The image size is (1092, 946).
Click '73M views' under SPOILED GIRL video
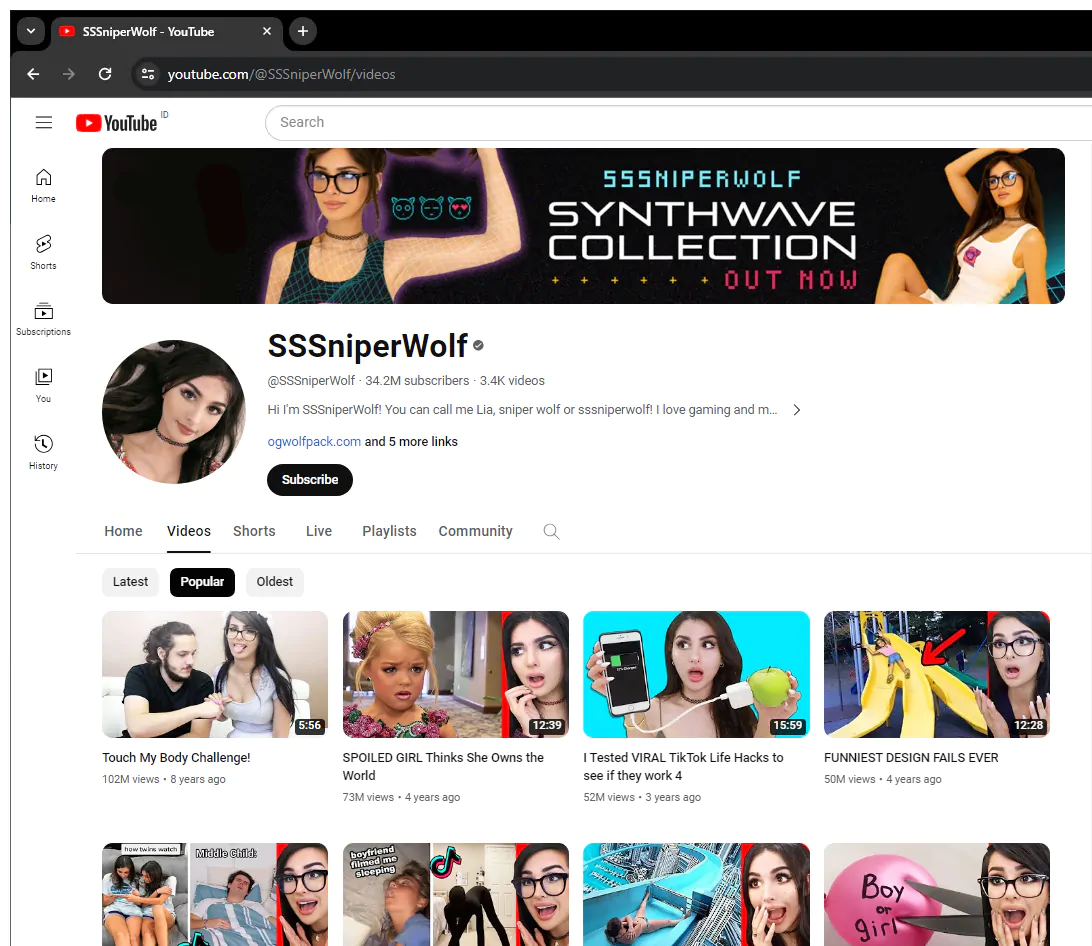[368, 797]
